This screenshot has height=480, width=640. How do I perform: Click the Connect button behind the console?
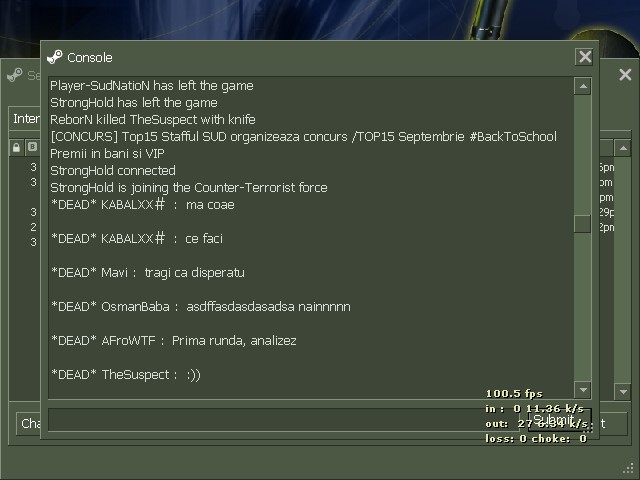(x=613, y=424)
